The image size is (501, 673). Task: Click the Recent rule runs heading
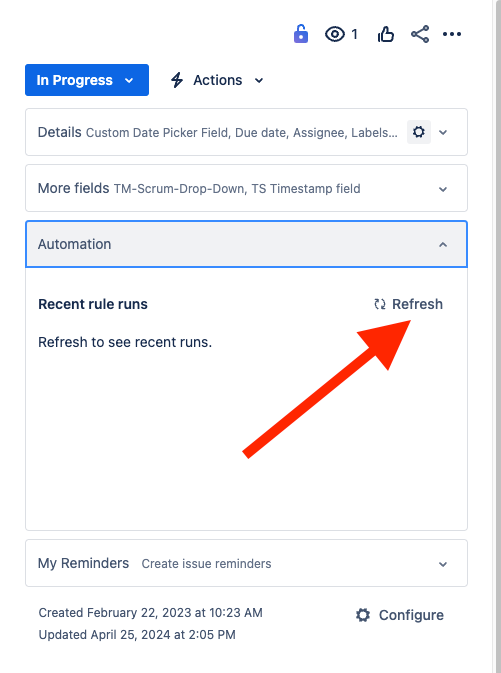93,304
